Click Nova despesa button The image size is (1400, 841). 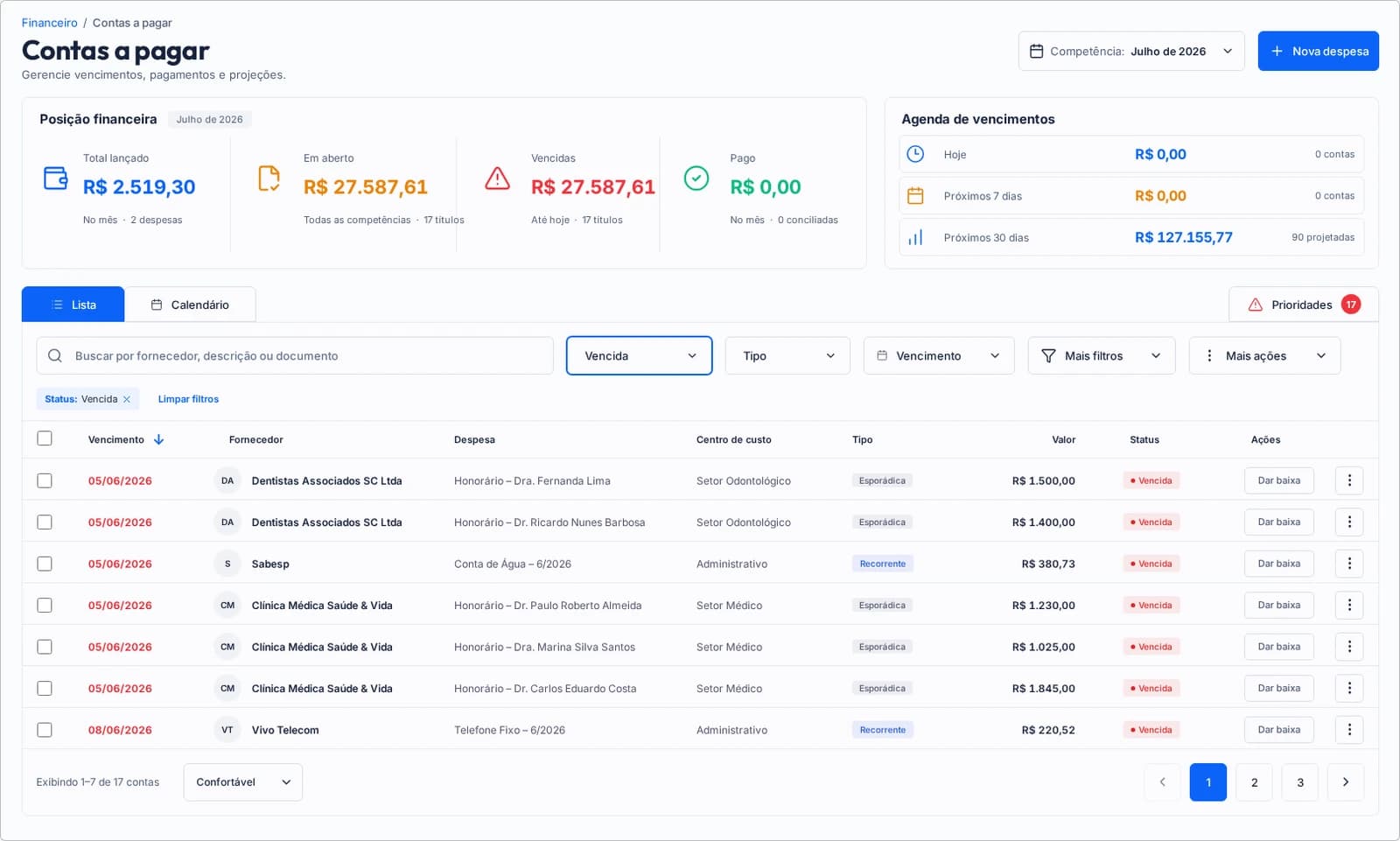point(1319,51)
